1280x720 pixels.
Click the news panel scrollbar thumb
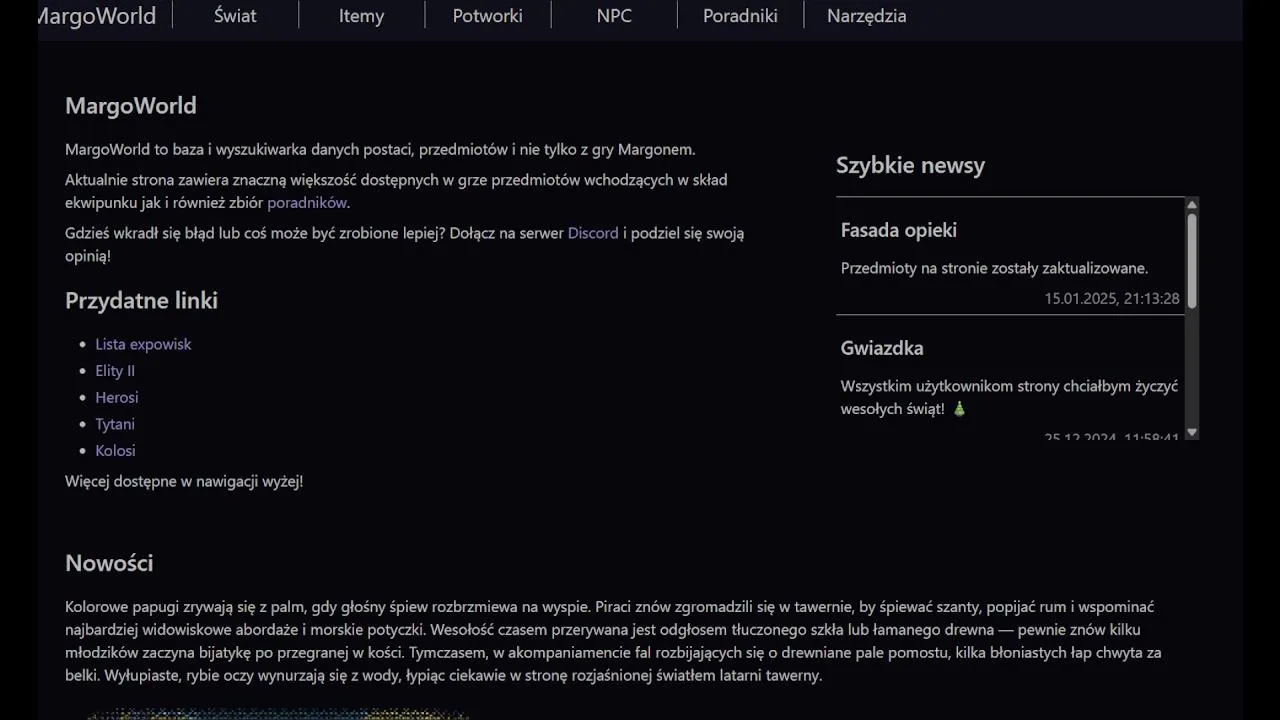1192,260
